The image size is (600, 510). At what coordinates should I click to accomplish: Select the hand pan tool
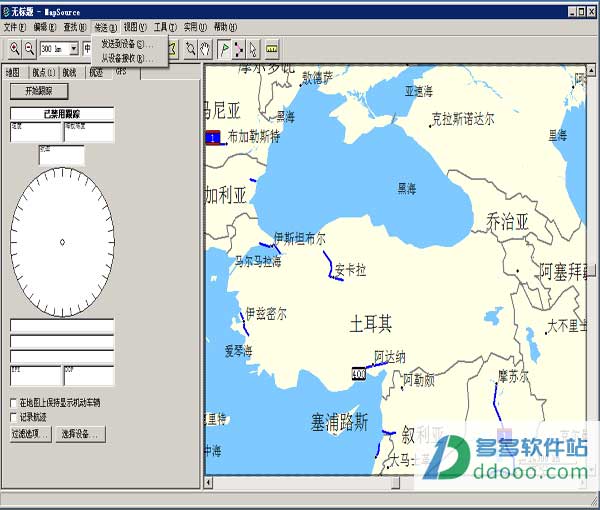pyautogui.click(x=205, y=49)
